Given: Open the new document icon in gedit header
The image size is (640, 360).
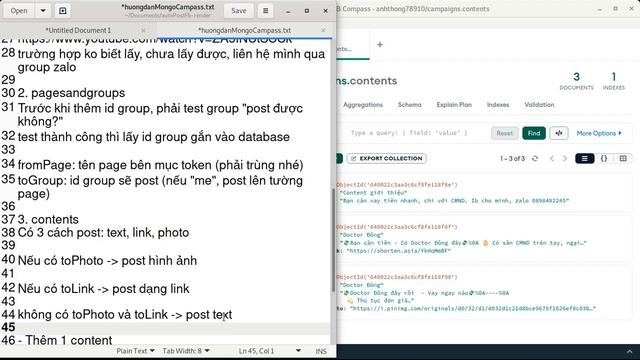Looking at the screenshot, I should click(x=62, y=11).
